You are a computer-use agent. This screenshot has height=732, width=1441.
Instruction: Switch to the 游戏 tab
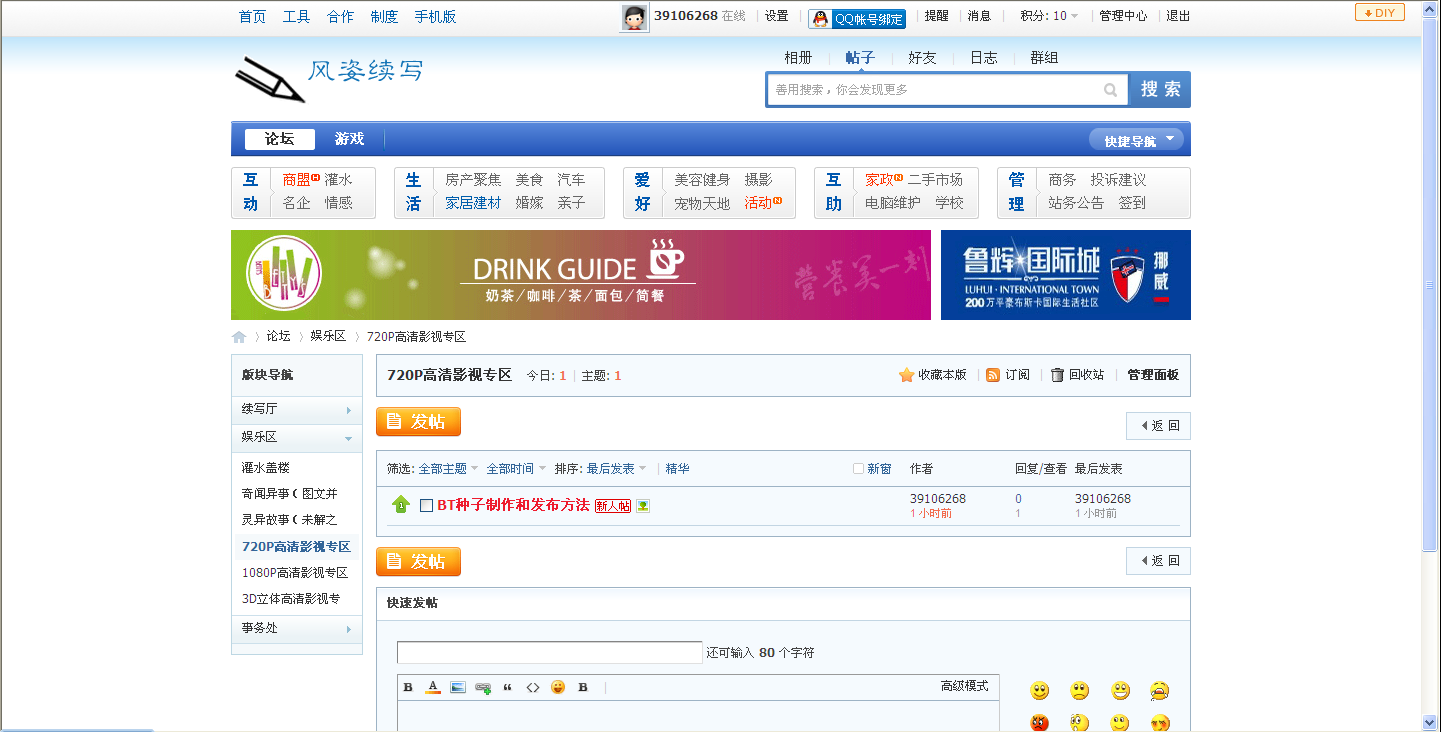349,139
